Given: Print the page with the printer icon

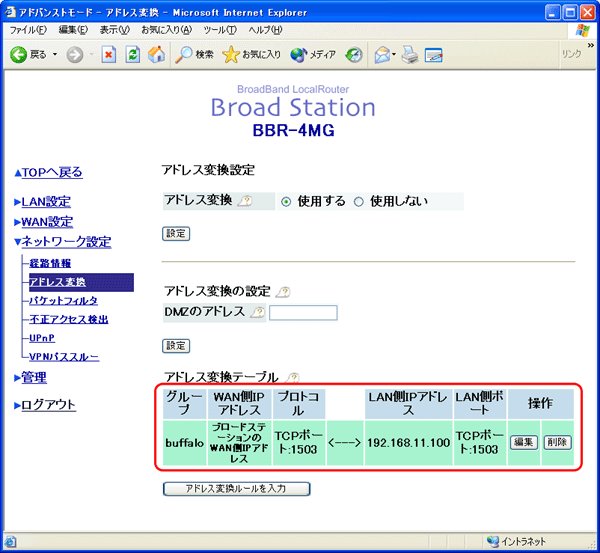Looking at the screenshot, I should [x=410, y=55].
